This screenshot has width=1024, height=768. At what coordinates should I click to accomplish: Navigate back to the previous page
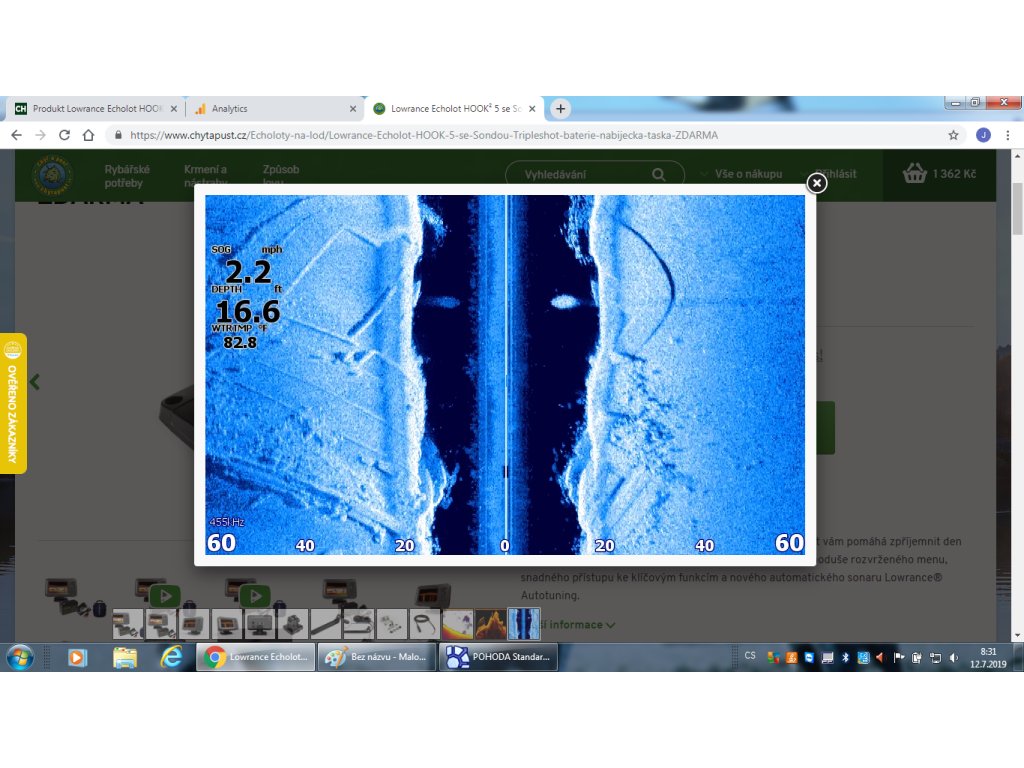tap(16, 135)
